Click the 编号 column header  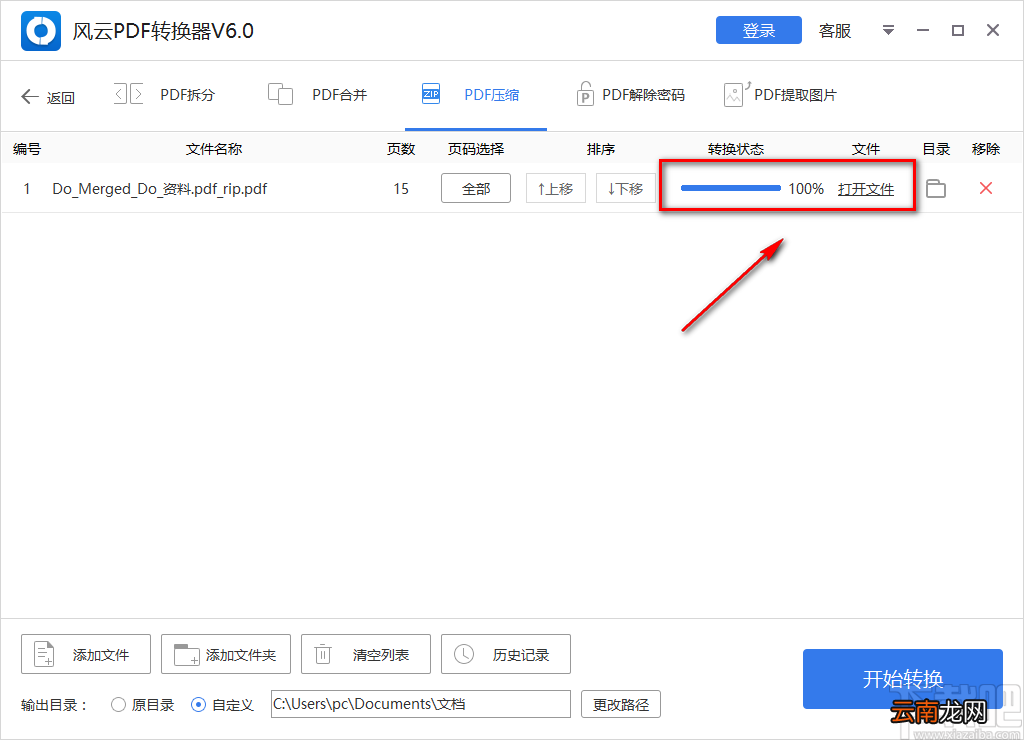pos(27,149)
